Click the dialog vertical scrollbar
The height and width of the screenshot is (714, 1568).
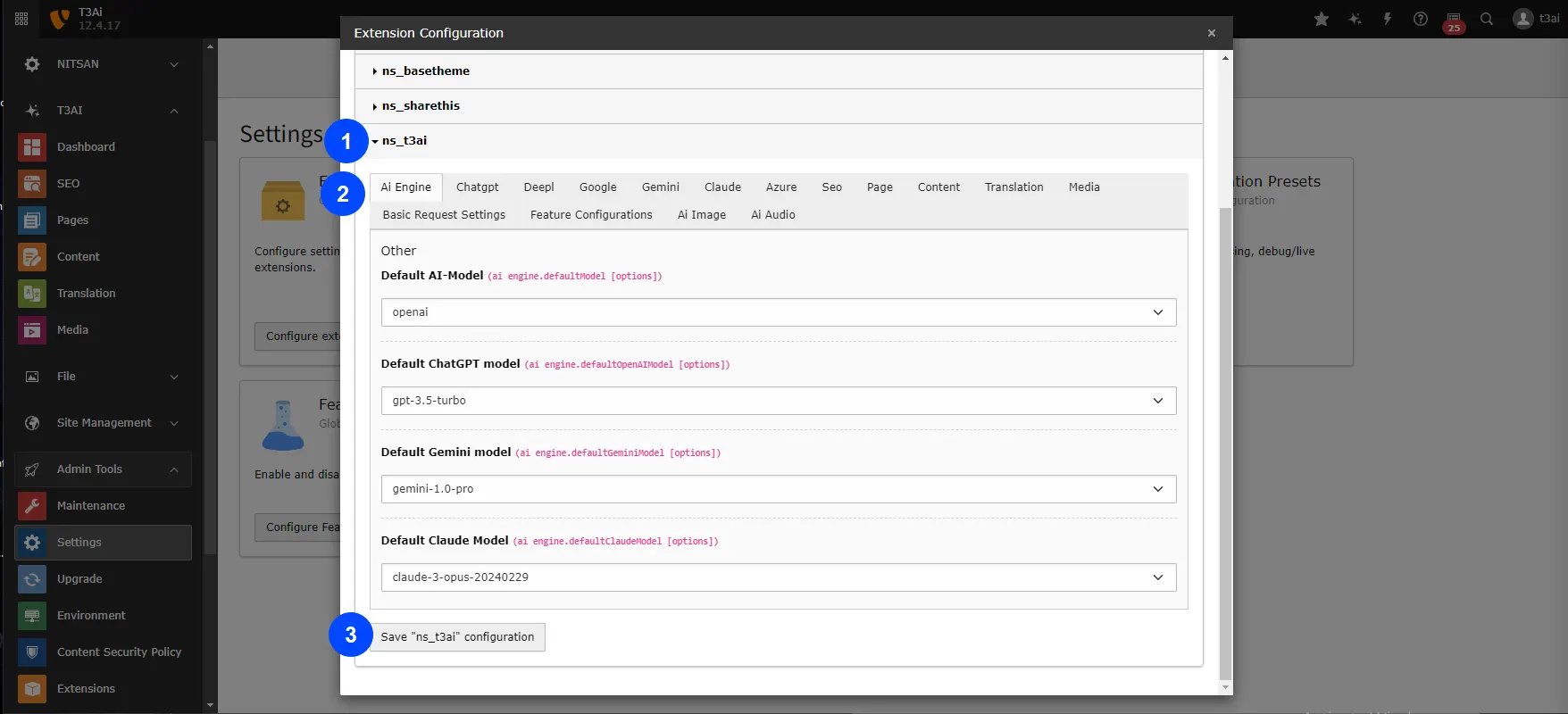point(1225,444)
